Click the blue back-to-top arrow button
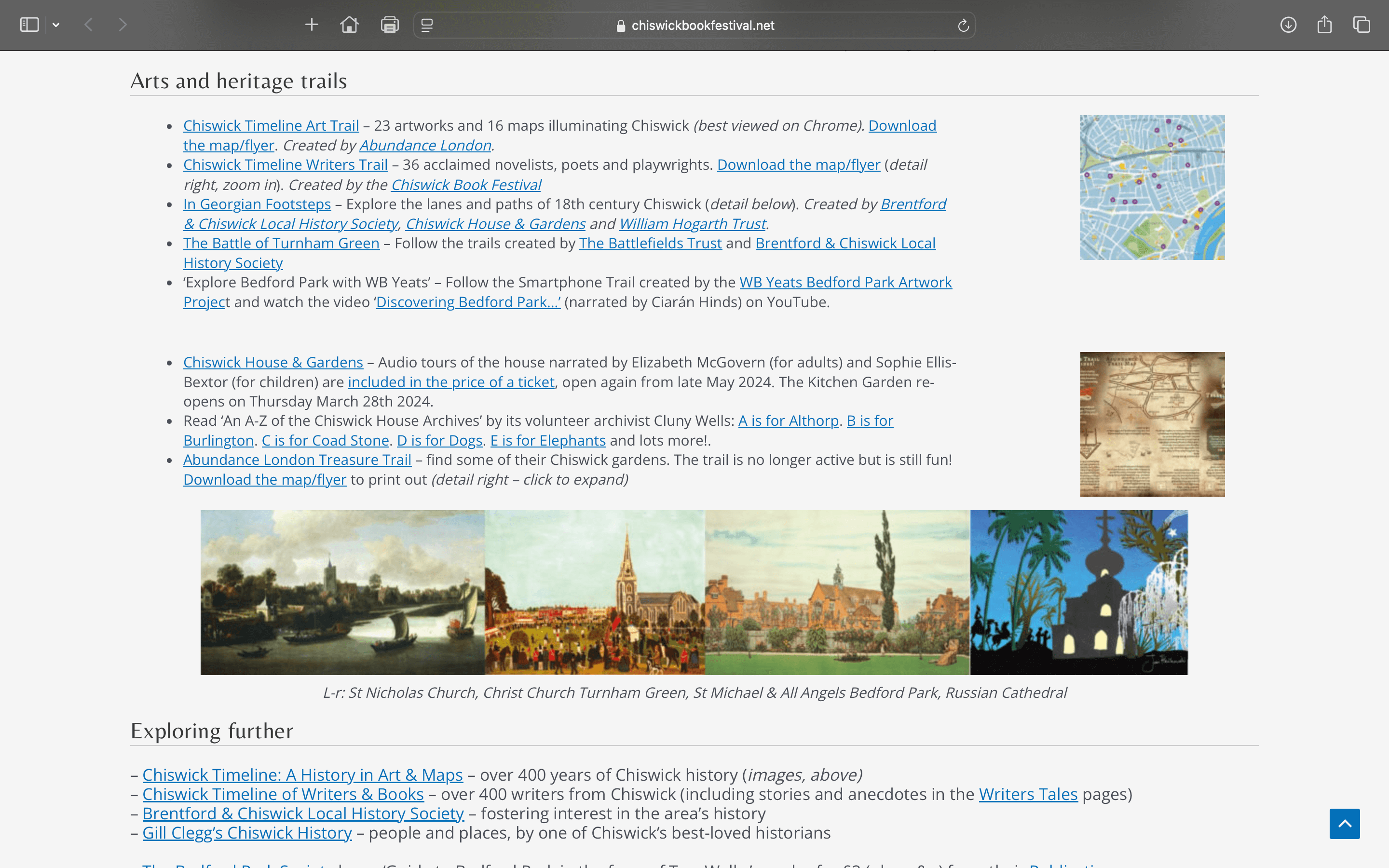The height and width of the screenshot is (868, 1389). (x=1344, y=824)
